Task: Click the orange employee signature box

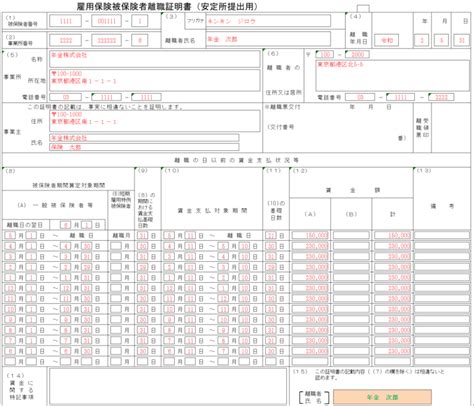Action: [x=382, y=397]
